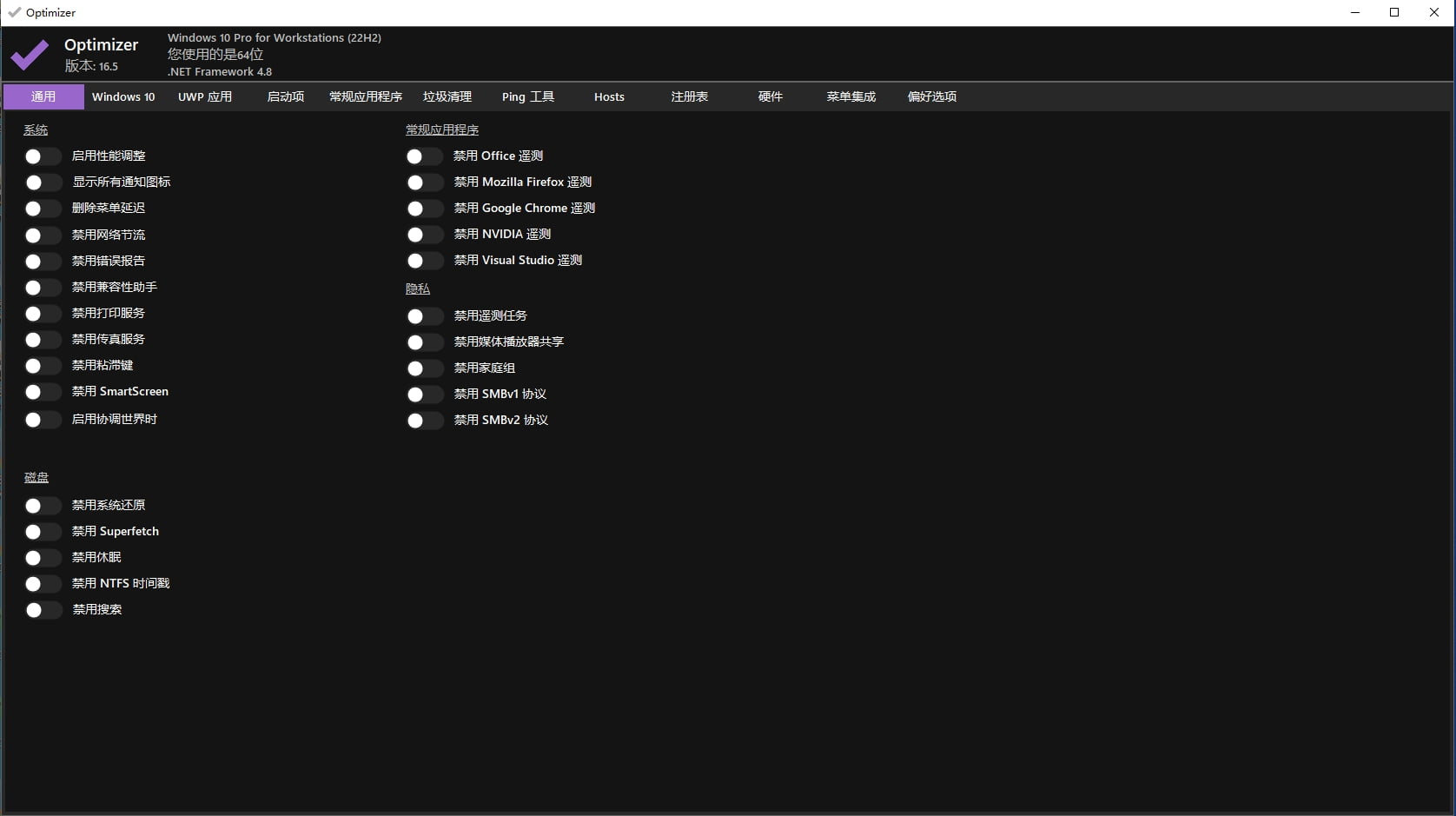Open the 注册表 tab

point(690,96)
